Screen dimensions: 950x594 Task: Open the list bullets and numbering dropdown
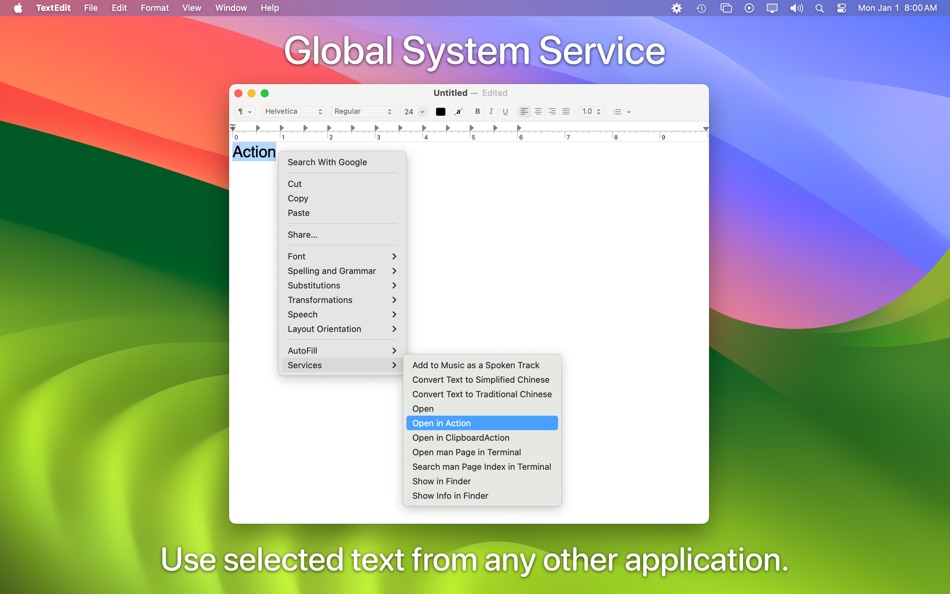point(622,112)
